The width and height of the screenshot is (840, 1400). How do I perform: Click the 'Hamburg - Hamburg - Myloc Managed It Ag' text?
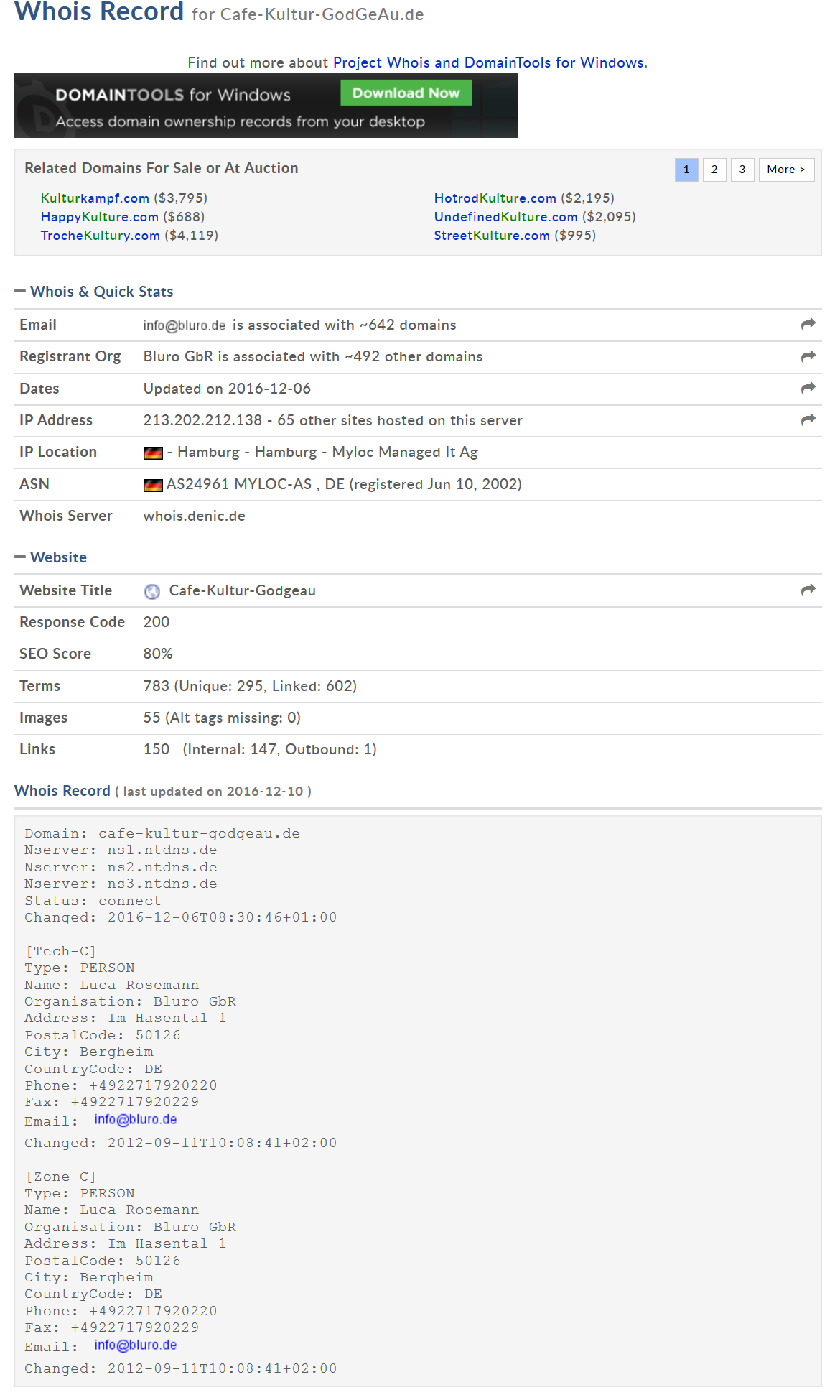[327, 453]
